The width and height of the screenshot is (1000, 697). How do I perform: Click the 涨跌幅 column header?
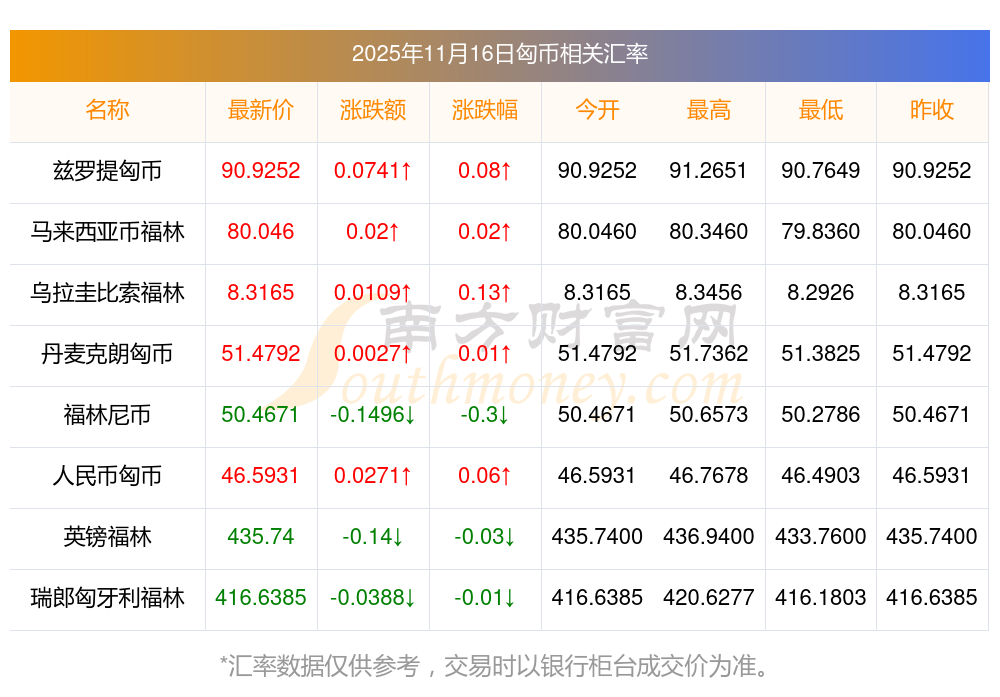point(485,110)
